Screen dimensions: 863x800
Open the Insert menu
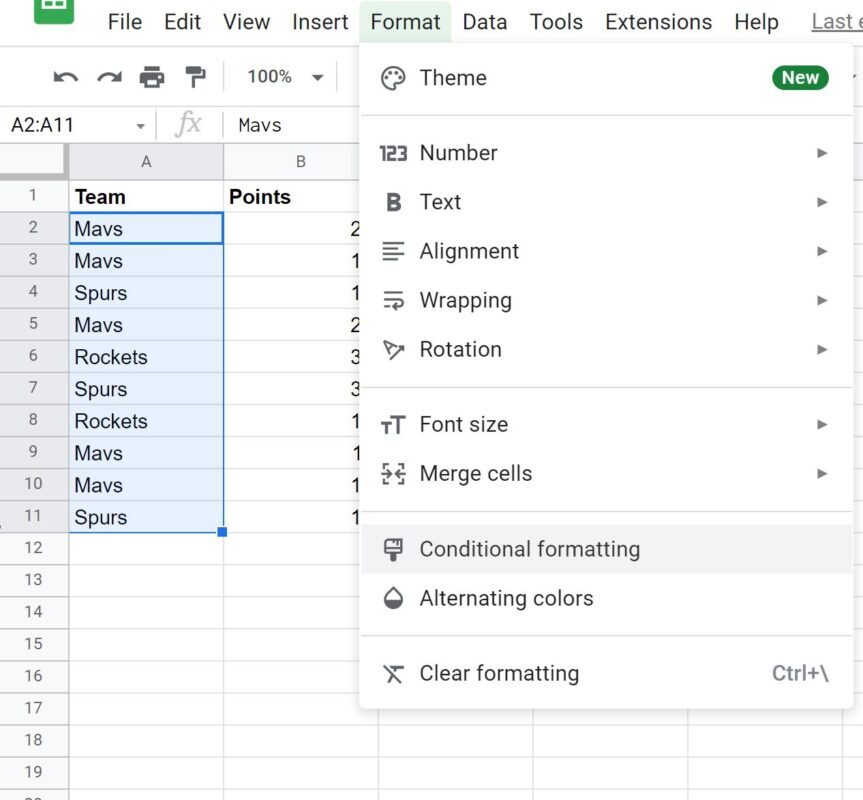tap(320, 22)
